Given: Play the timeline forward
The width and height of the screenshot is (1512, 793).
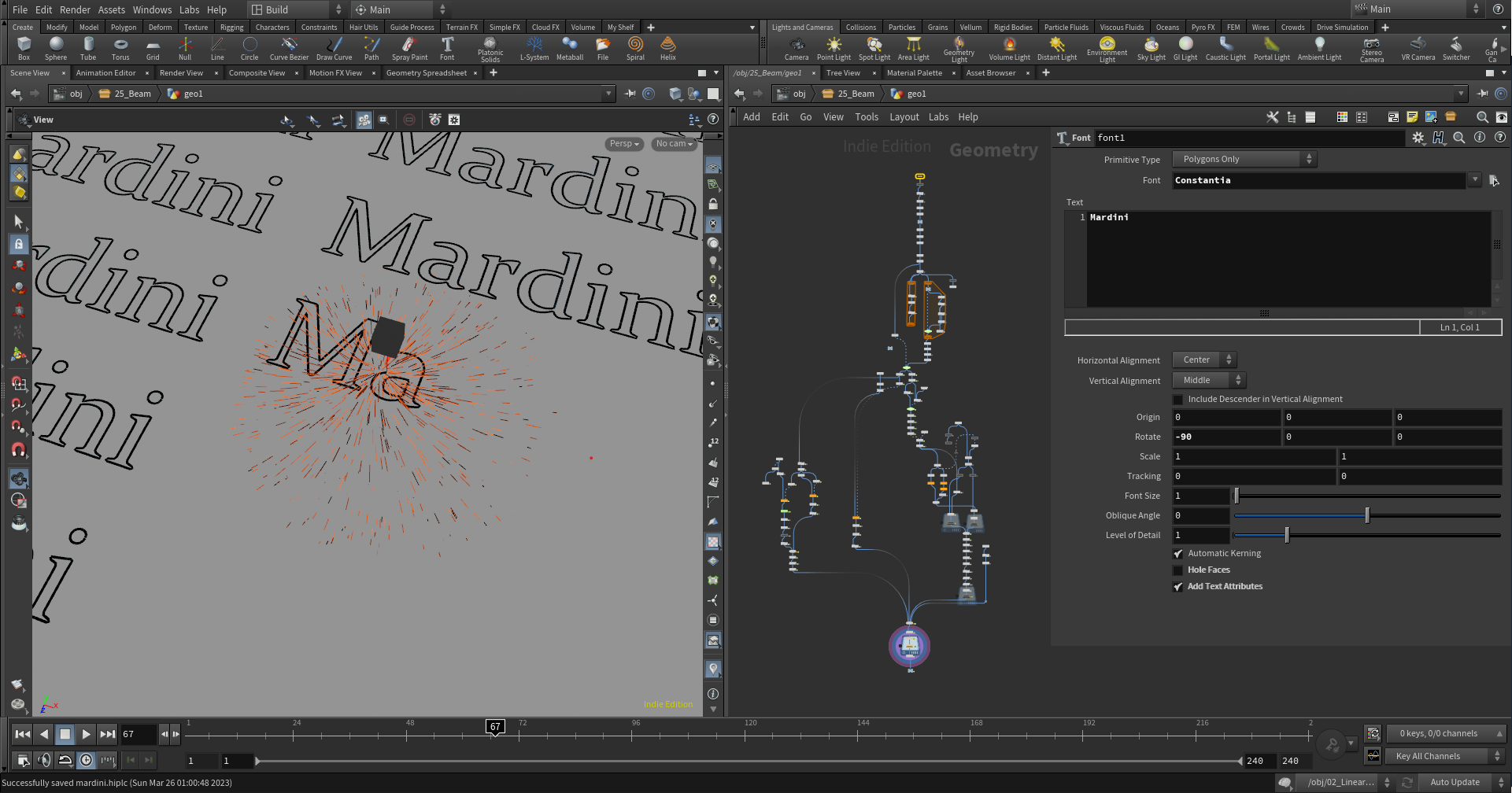Looking at the screenshot, I should [87, 734].
